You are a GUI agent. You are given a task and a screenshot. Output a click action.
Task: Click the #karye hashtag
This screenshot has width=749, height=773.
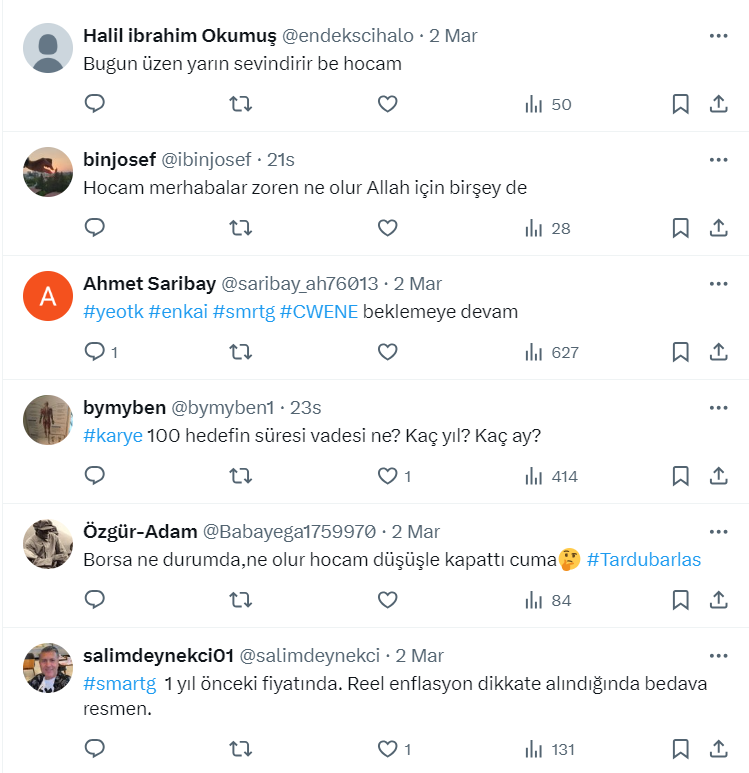coord(113,435)
